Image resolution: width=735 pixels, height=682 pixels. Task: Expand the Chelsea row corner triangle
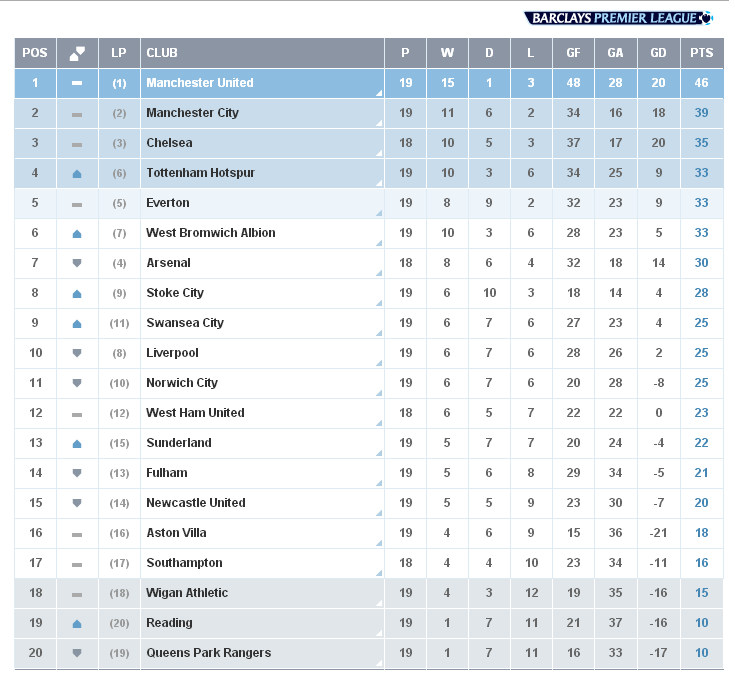[x=380, y=154]
